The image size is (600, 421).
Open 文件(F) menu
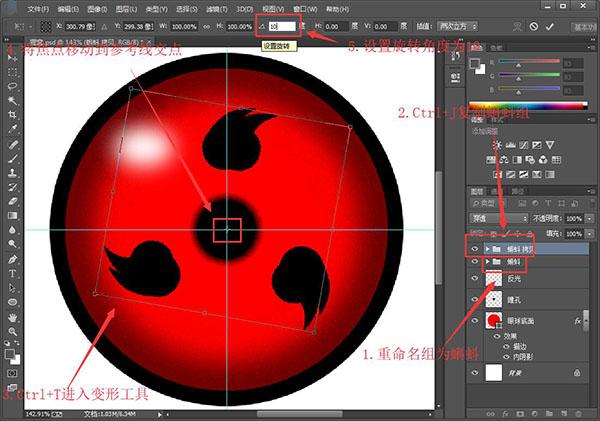coord(38,9)
